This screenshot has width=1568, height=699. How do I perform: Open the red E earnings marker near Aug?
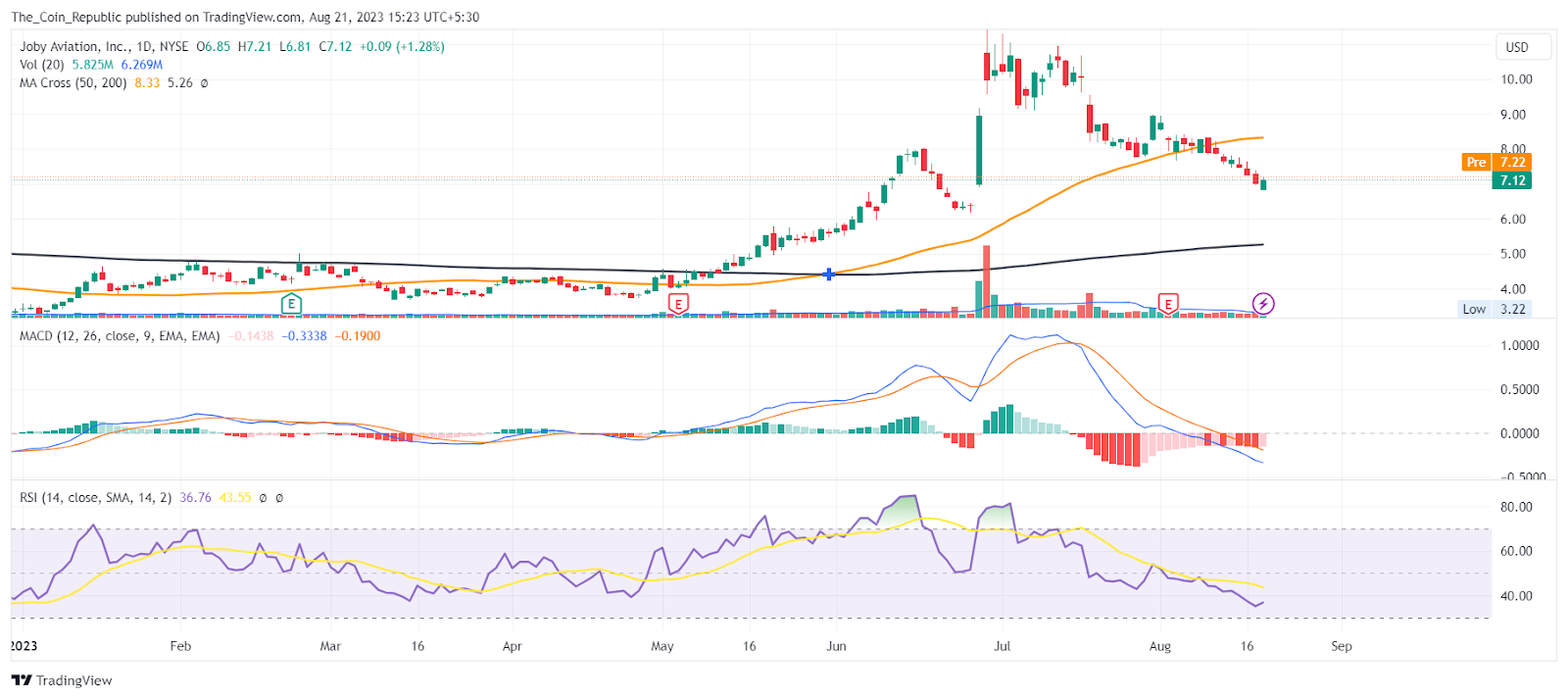pos(1167,304)
